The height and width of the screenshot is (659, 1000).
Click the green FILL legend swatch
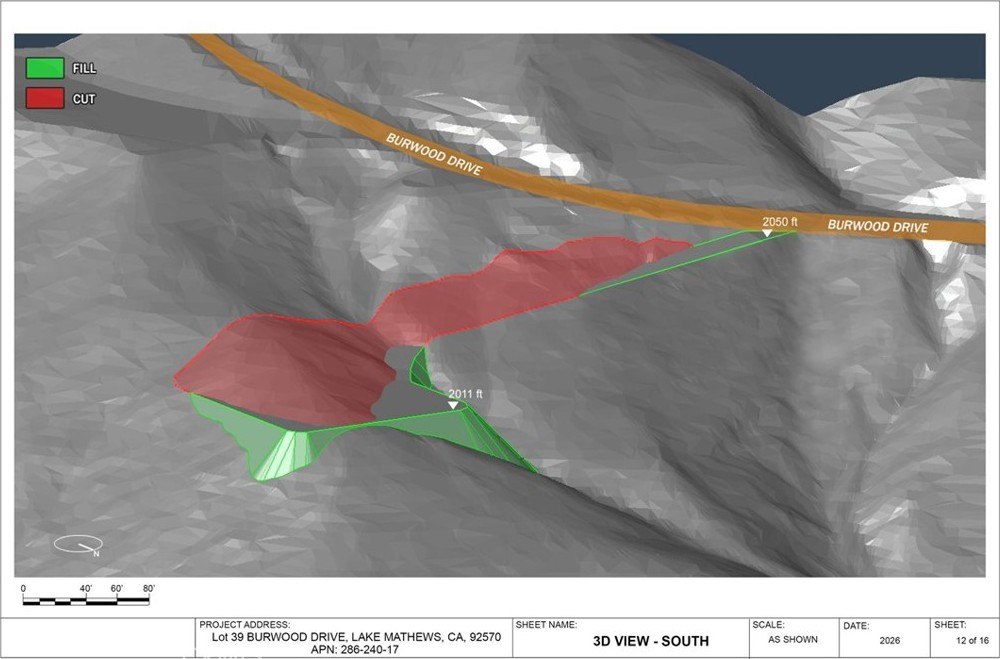click(45, 68)
